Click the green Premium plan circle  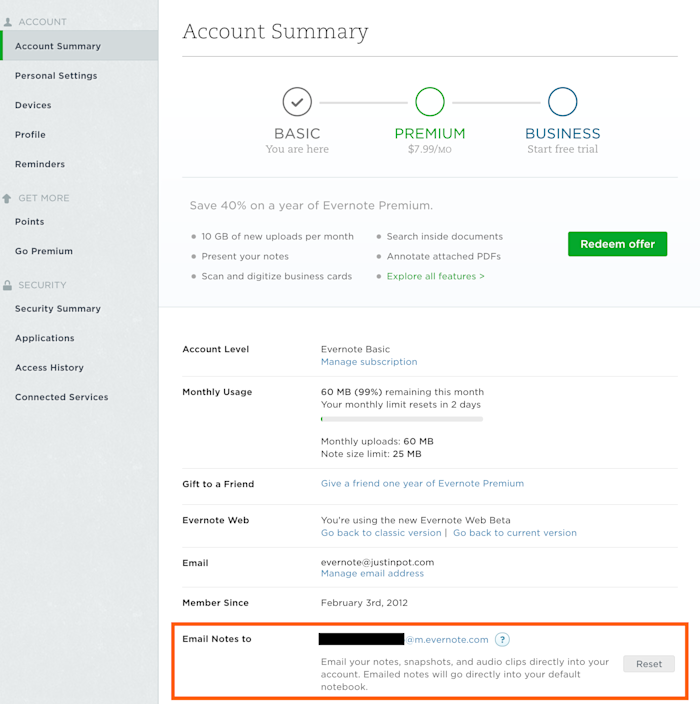430,102
